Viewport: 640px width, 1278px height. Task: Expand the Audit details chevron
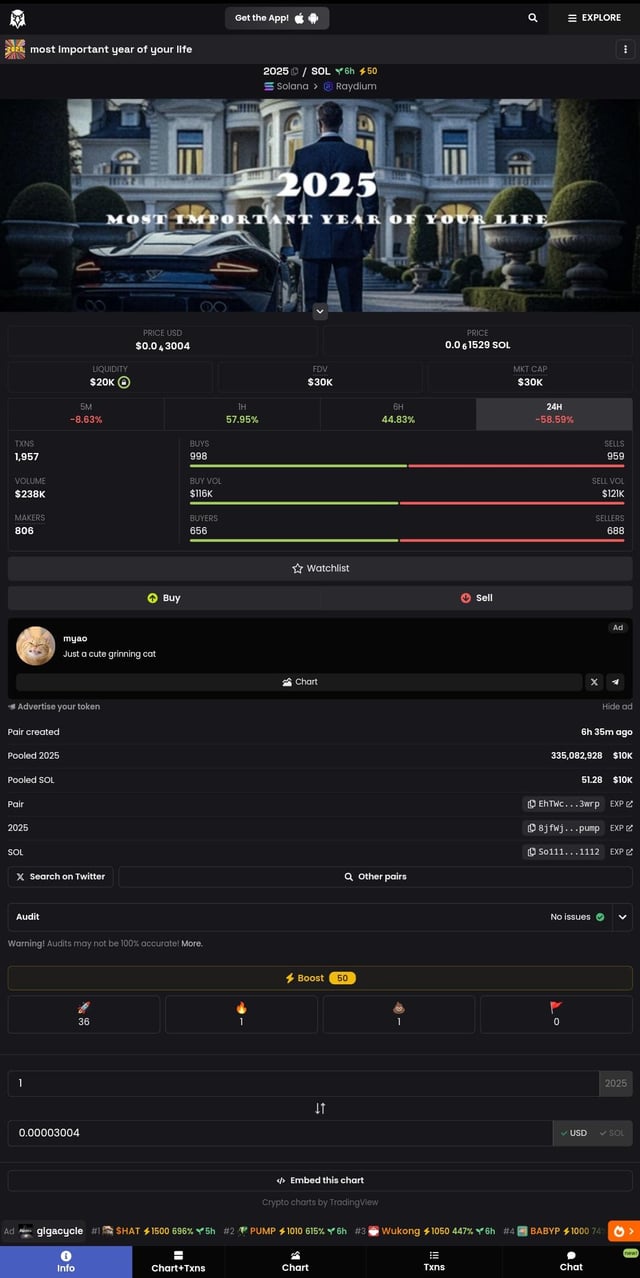(x=622, y=917)
